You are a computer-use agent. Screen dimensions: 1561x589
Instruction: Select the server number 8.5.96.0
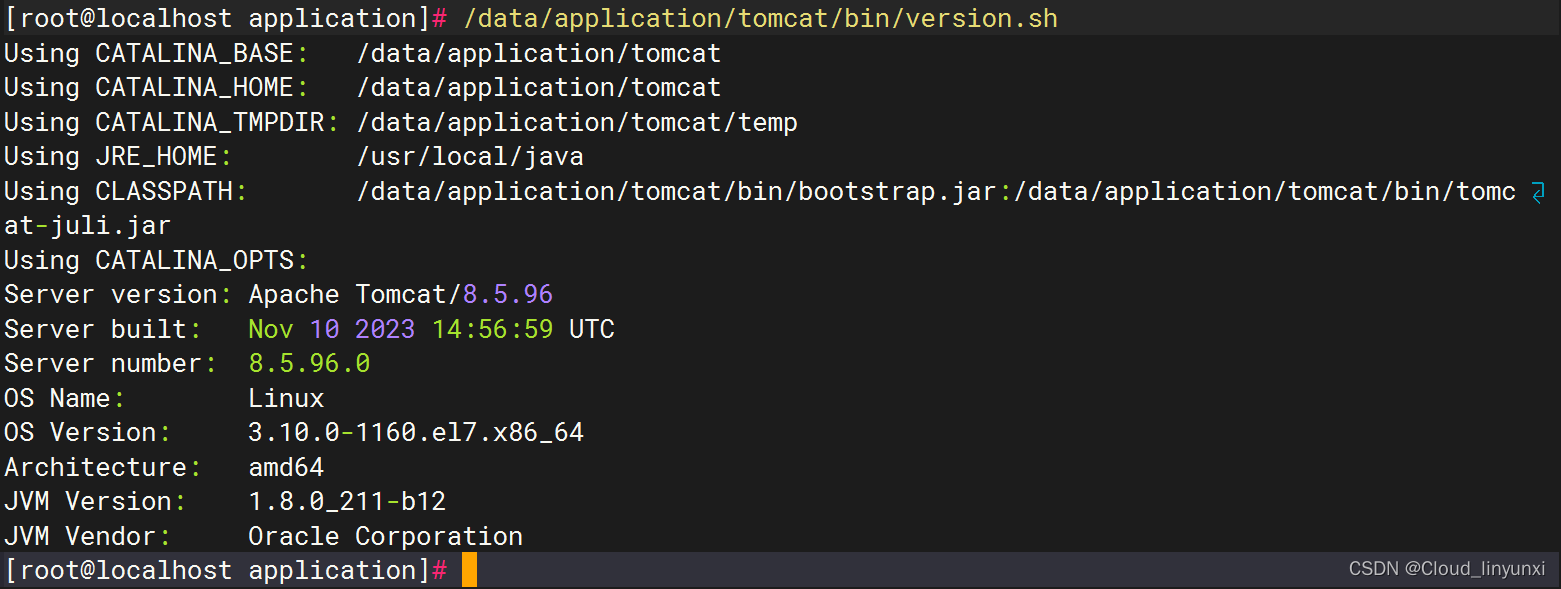click(x=309, y=363)
